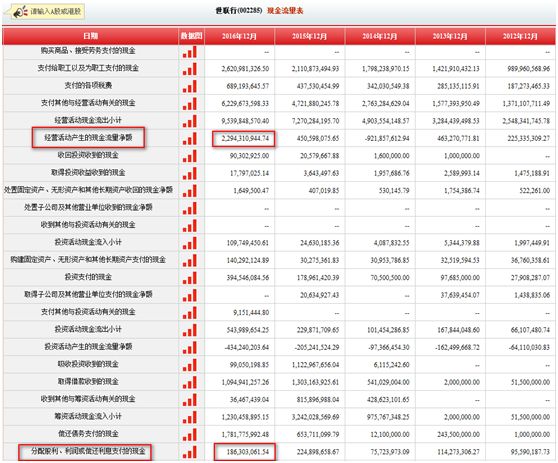
Task: Click the 取得借款收到的现金 row label
Action: point(88,382)
